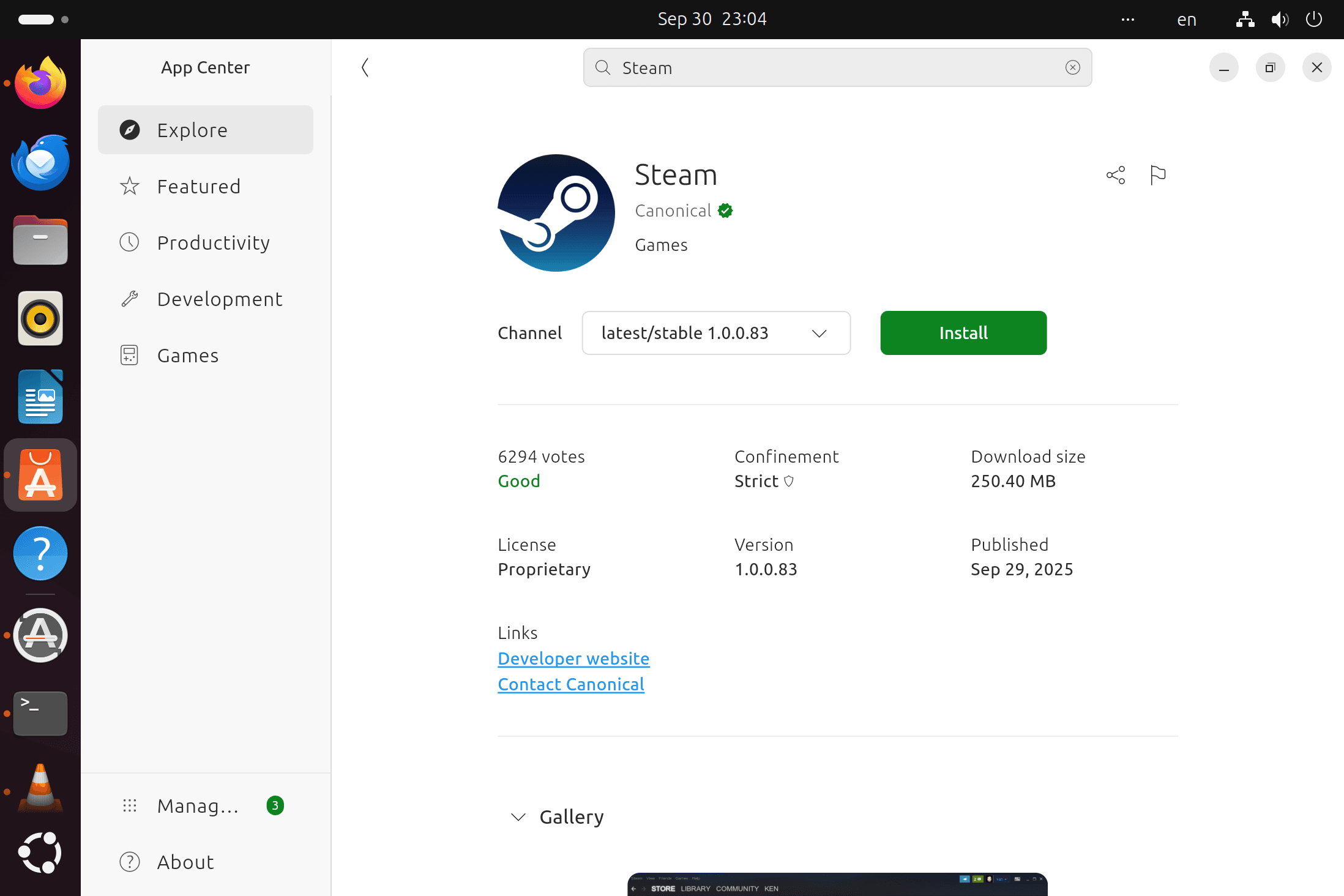Viewport: 1344px width, 896px height.
Task: Click the Contact Canonical link
Action: [571, 684]
